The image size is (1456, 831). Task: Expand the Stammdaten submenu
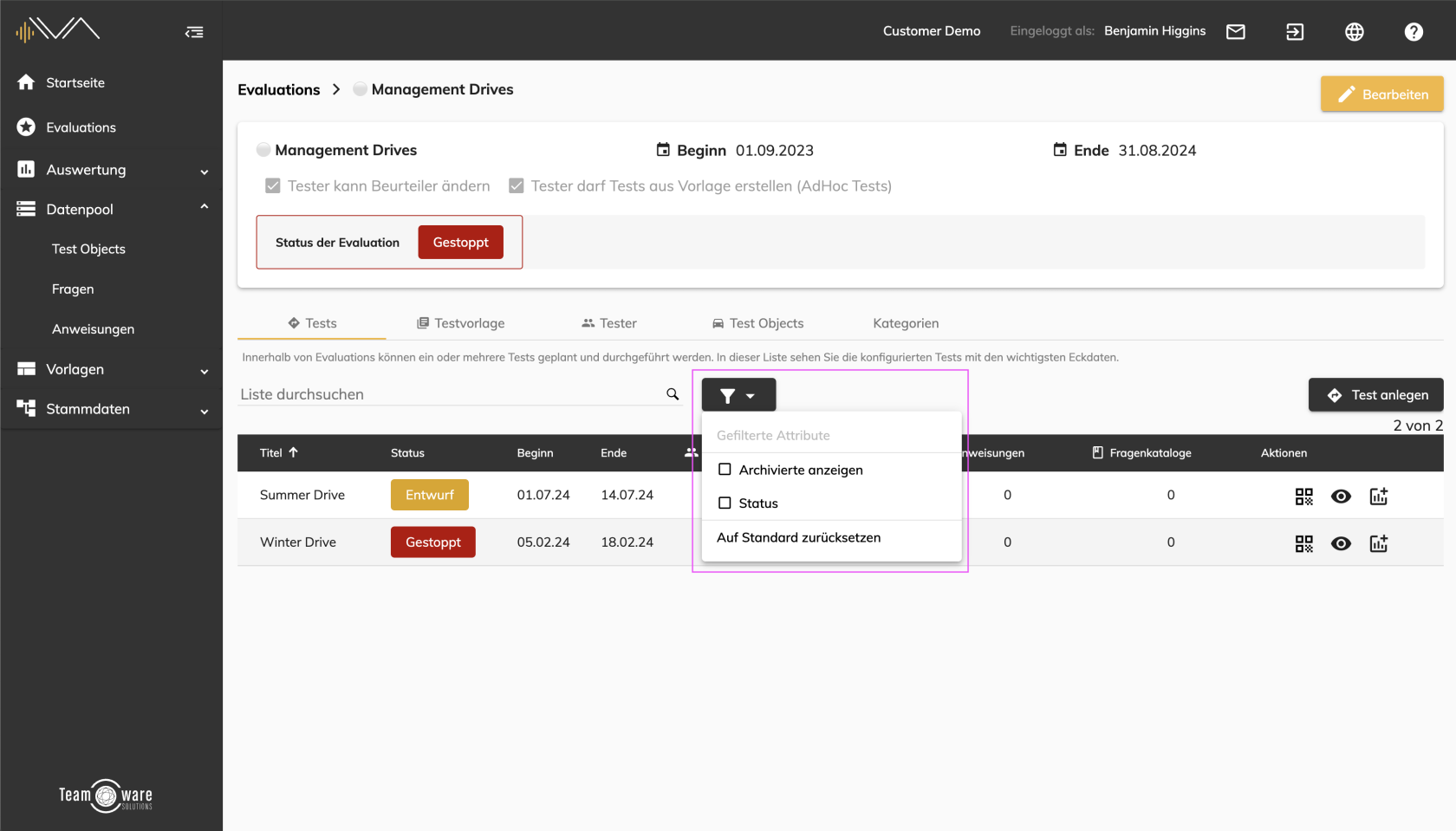click(x=205, y=412)
